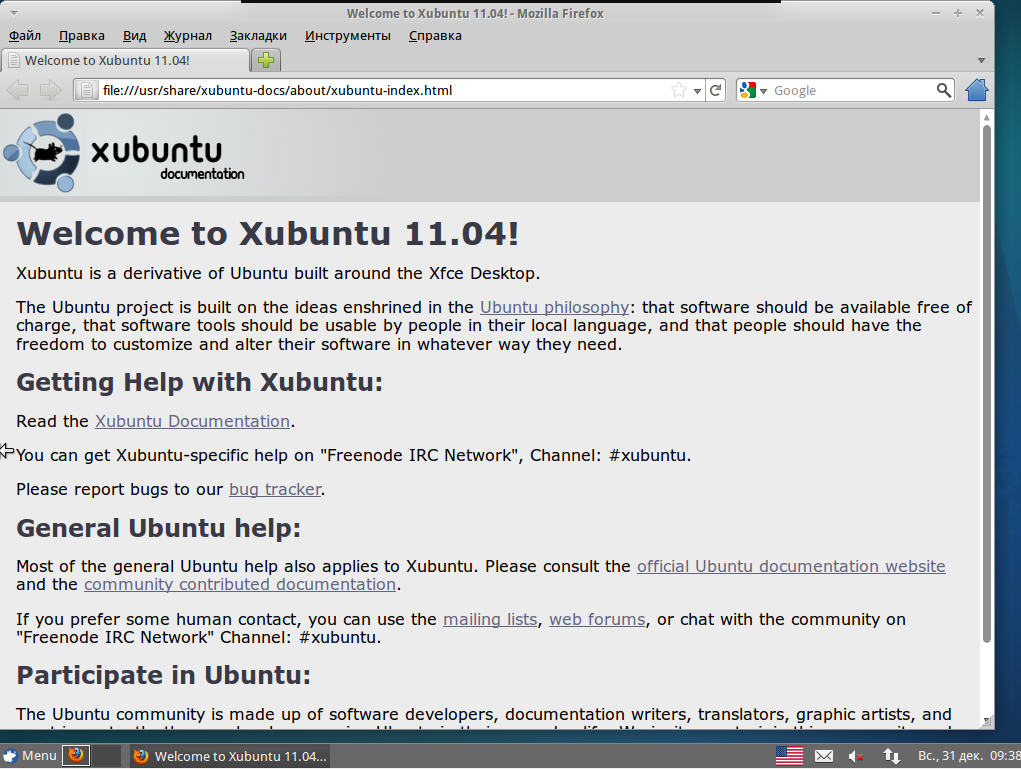Open the clock showing 09:38

click(969, 756)
